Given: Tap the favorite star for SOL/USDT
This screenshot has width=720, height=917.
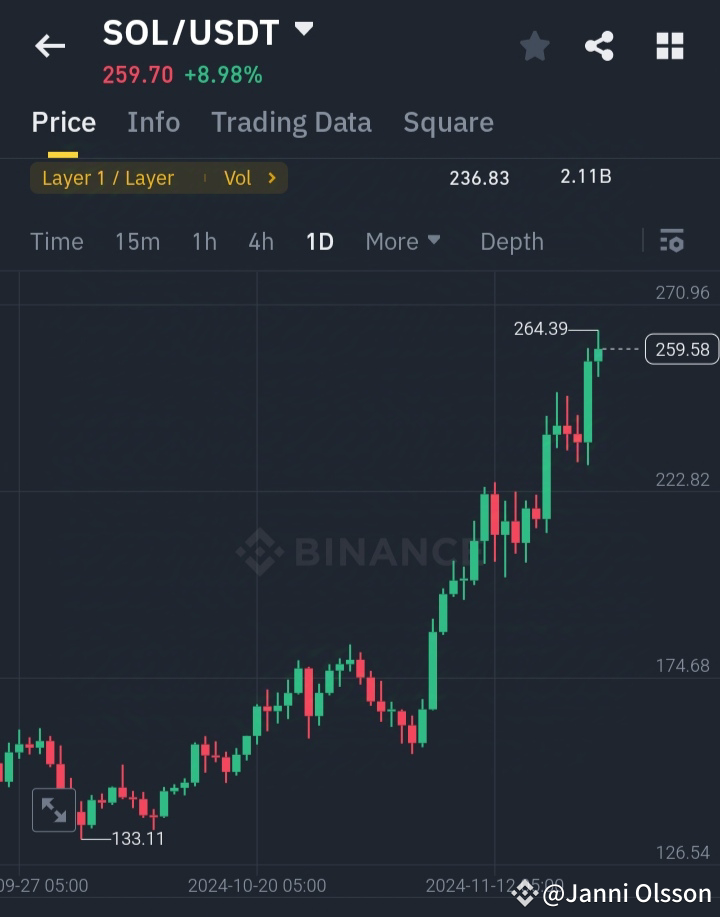Looking at the screenshot, I should [x=534, y=45].
